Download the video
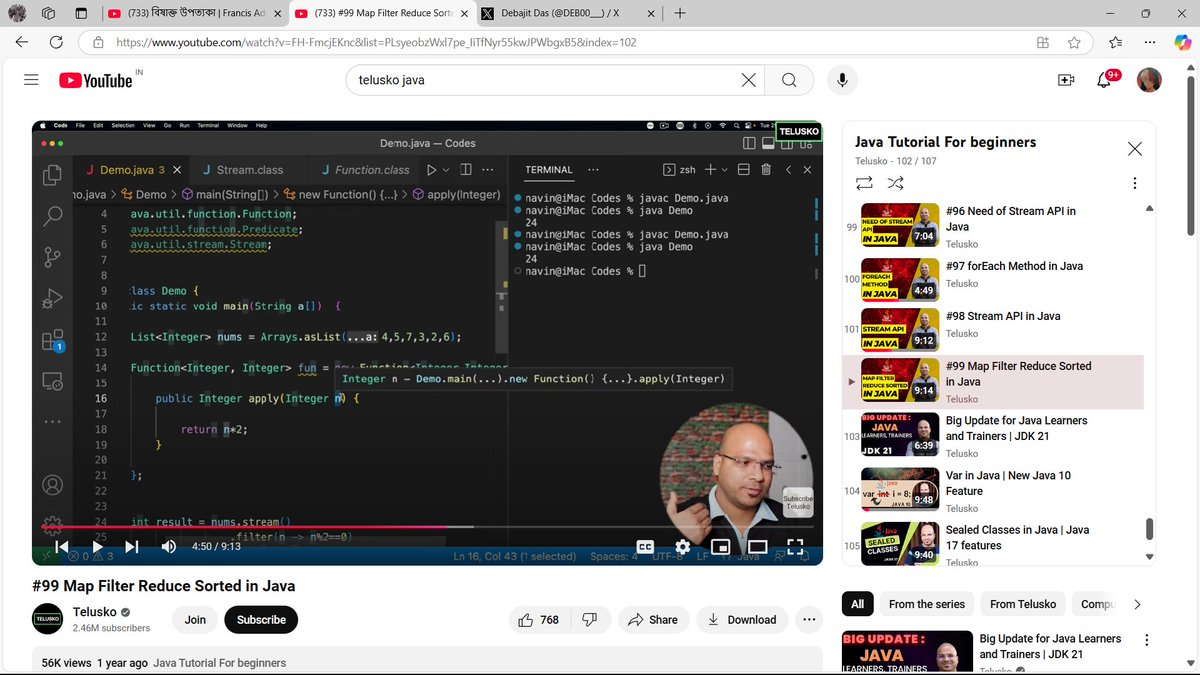This screenshot has height=675, width=1200. tap(741, 620)
